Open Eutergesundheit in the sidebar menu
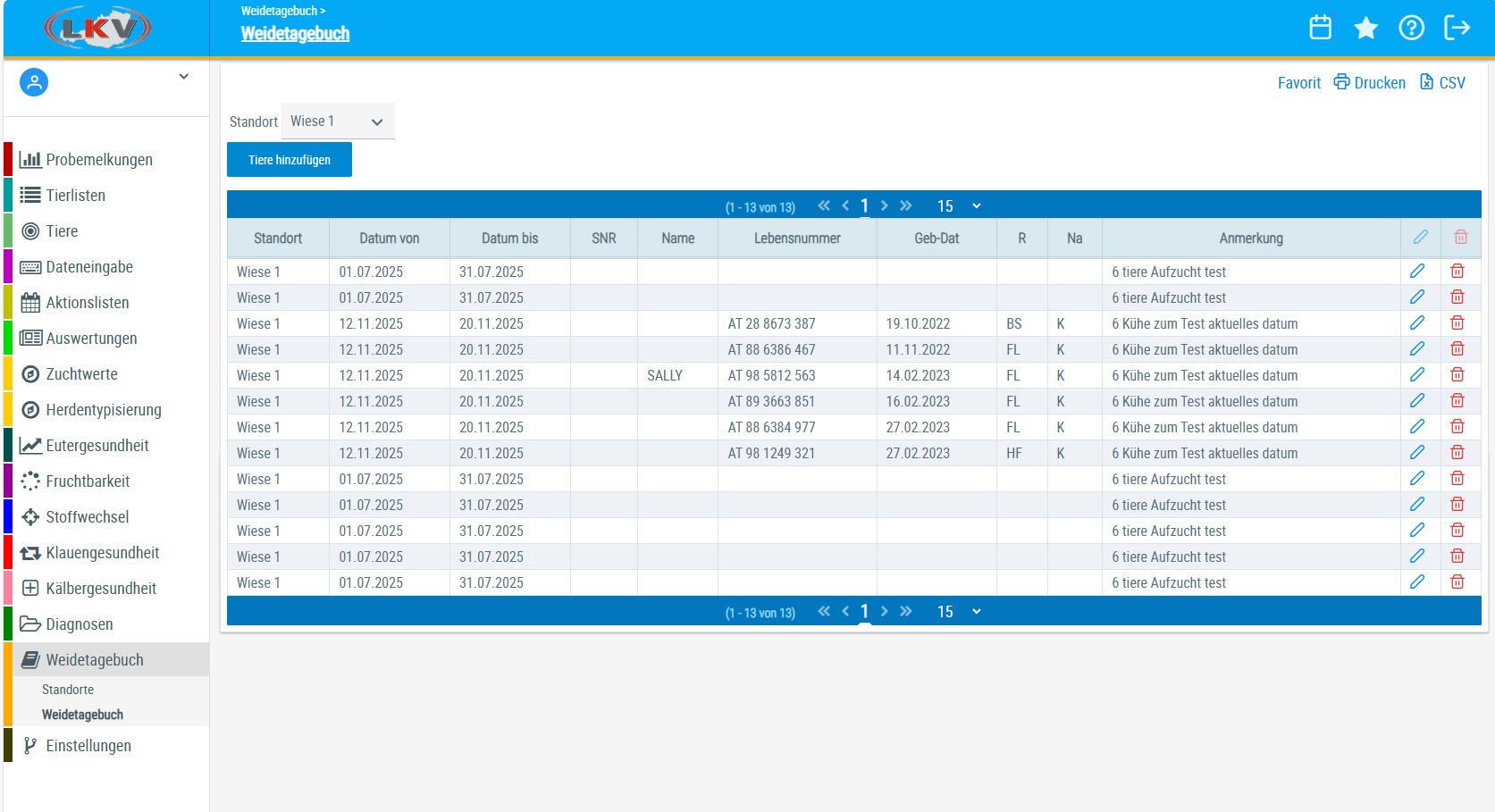The width and height of the screenshot is (1495, 812). (x=97, y=446)
